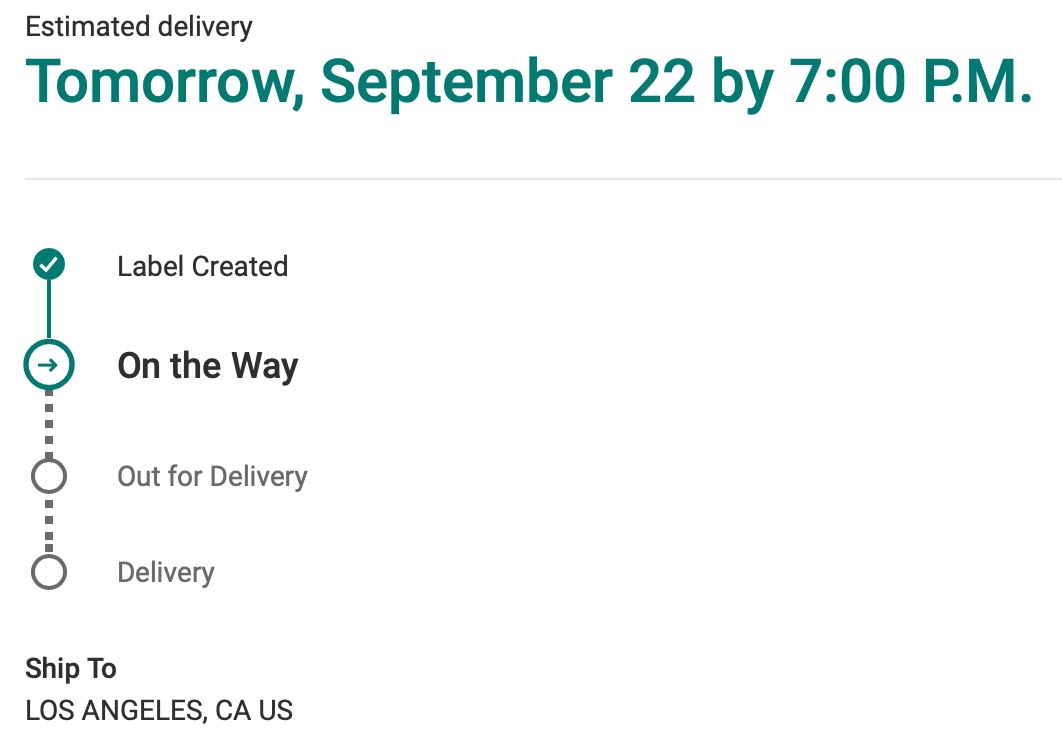Click the Delivery circle marker
This screenshot has width=1062, height=754.
coord(49,572)
